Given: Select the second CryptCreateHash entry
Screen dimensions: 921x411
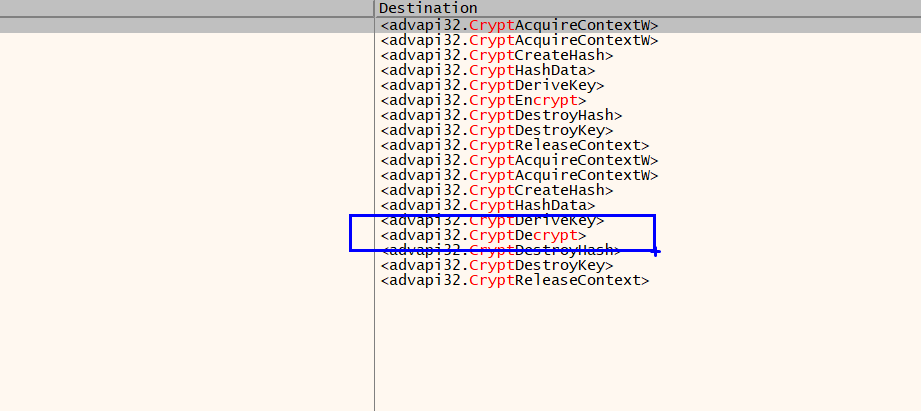Looking at the screenshot, I should pyautogui.click(x=496, y=190).
